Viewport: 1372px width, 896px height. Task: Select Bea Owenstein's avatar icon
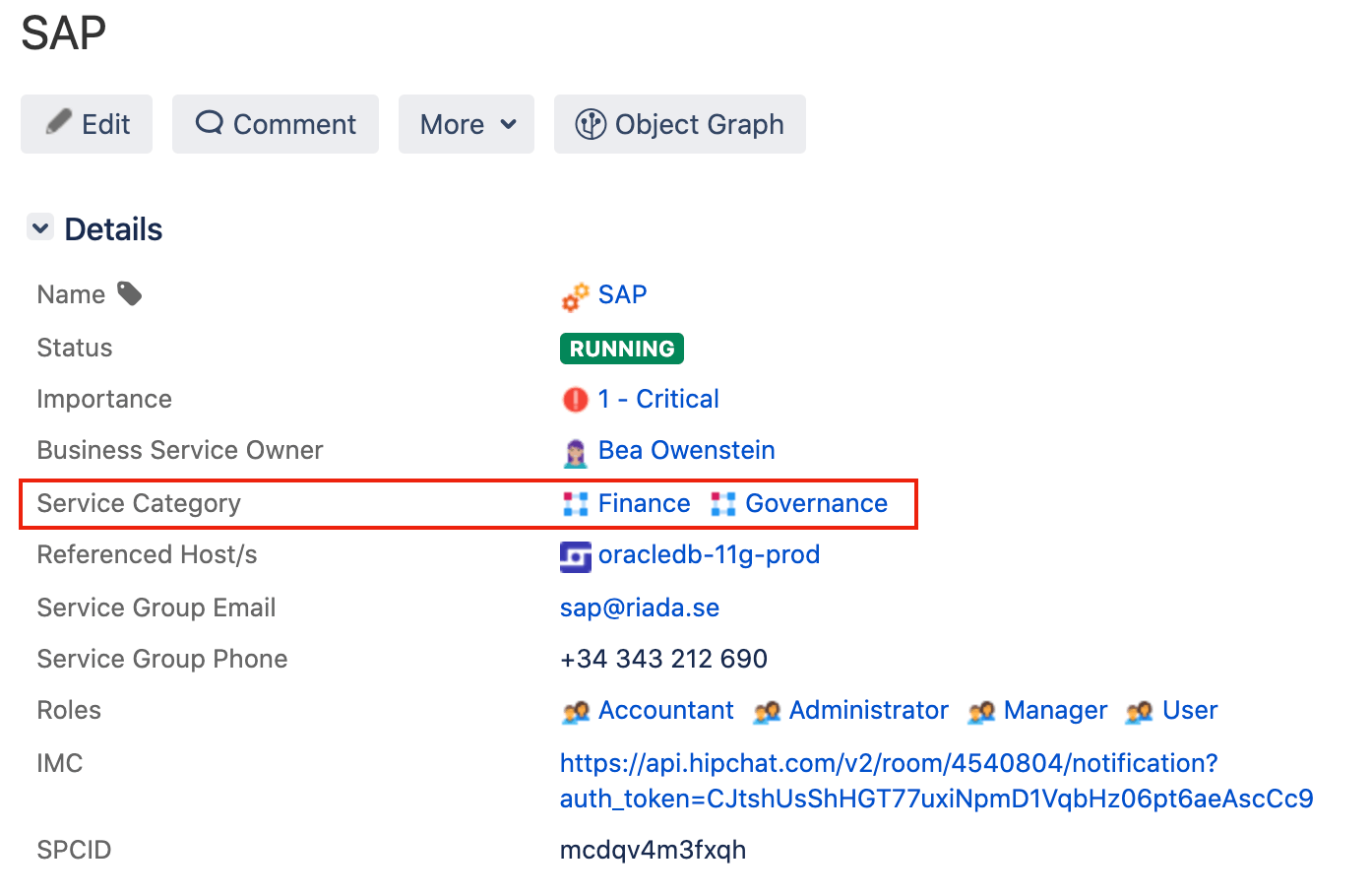[575, 451]
